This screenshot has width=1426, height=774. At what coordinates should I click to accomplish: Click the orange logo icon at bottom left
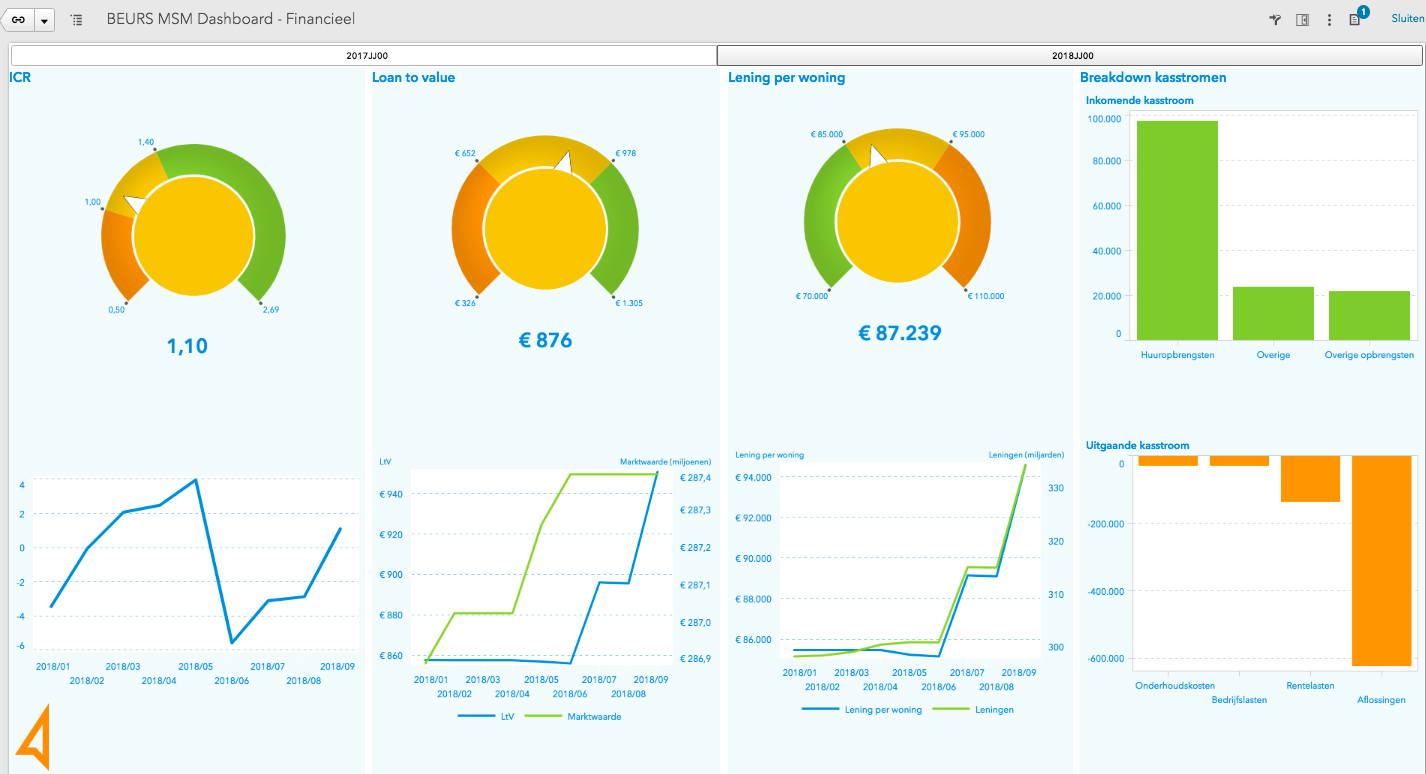pyautogui.click(x=31, y=737)
